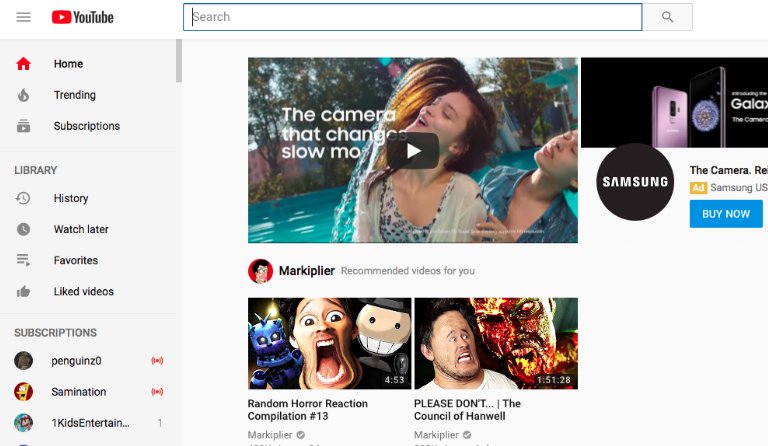Viewport: 768px width, 446px height.
Task: Click the Watch later clock icon
Action: 24,229
